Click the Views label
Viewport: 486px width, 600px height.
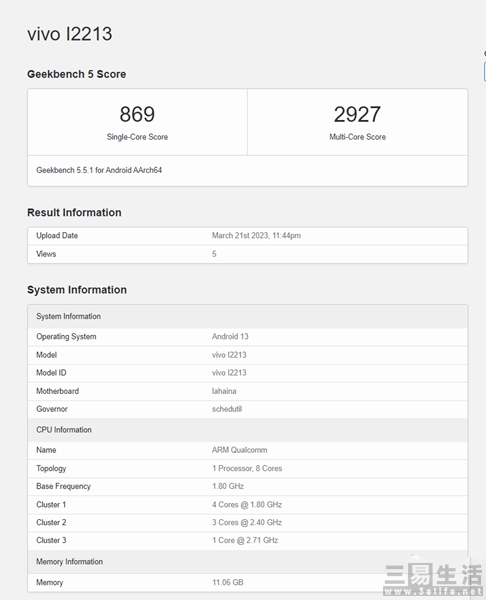46,254
